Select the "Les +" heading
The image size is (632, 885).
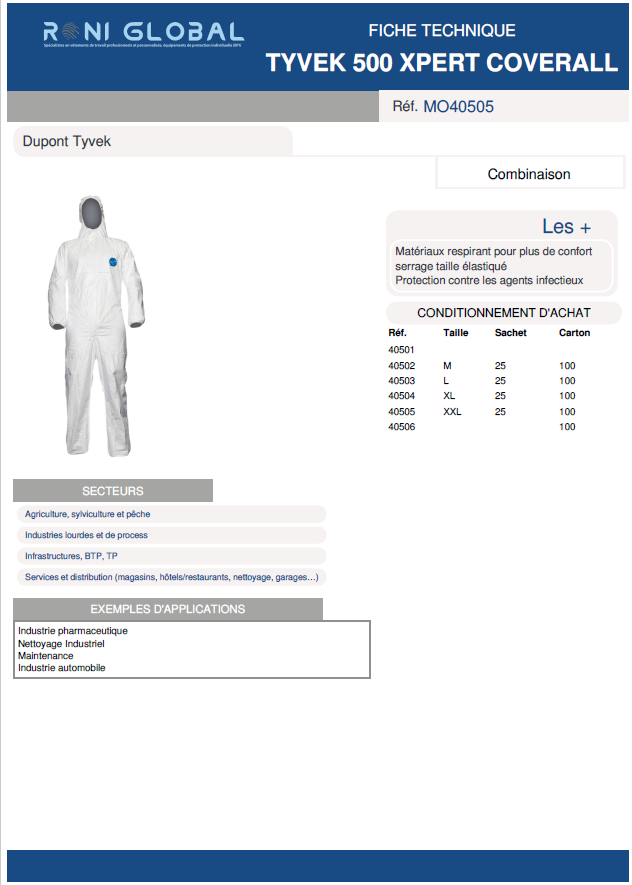(x=566, y=227)
